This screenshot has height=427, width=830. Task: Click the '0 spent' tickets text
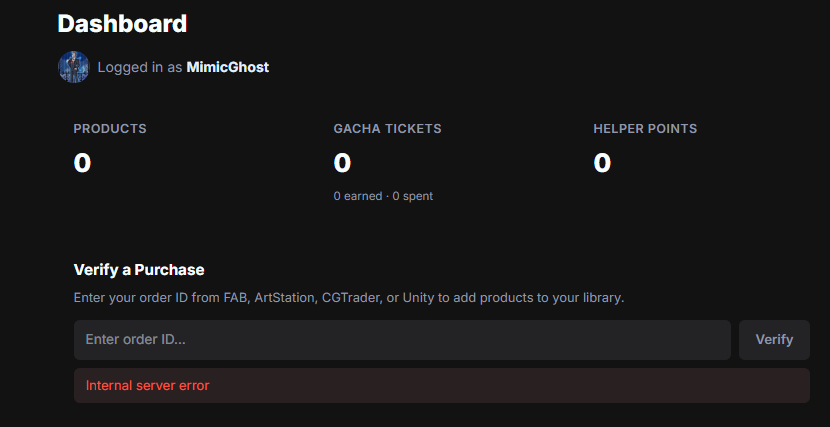[x=412, y=197]
